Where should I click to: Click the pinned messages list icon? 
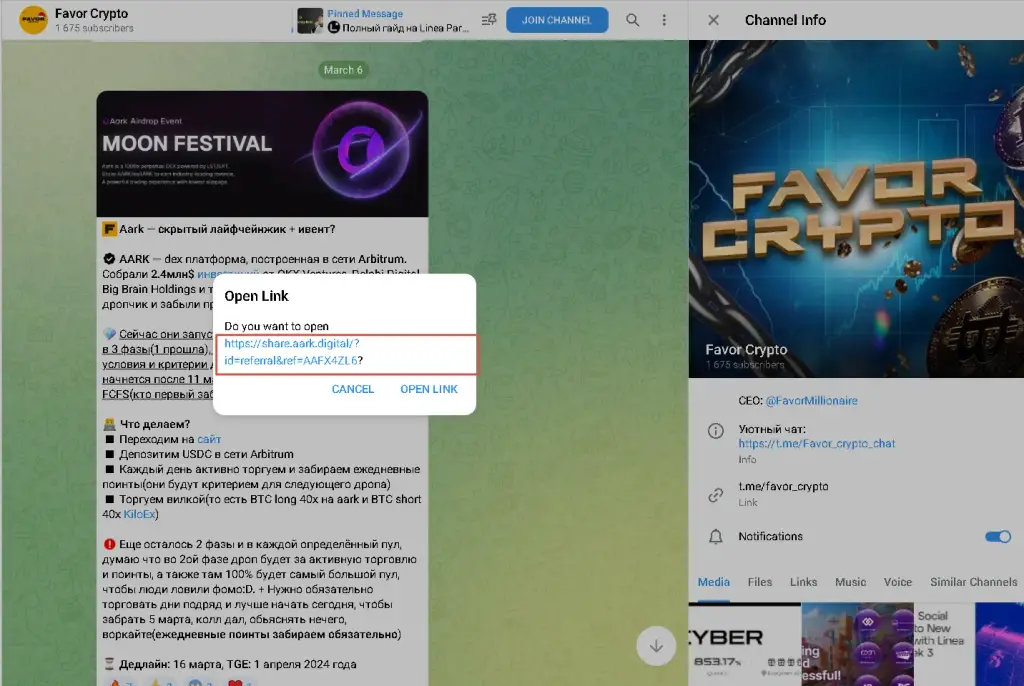point(489,20)
